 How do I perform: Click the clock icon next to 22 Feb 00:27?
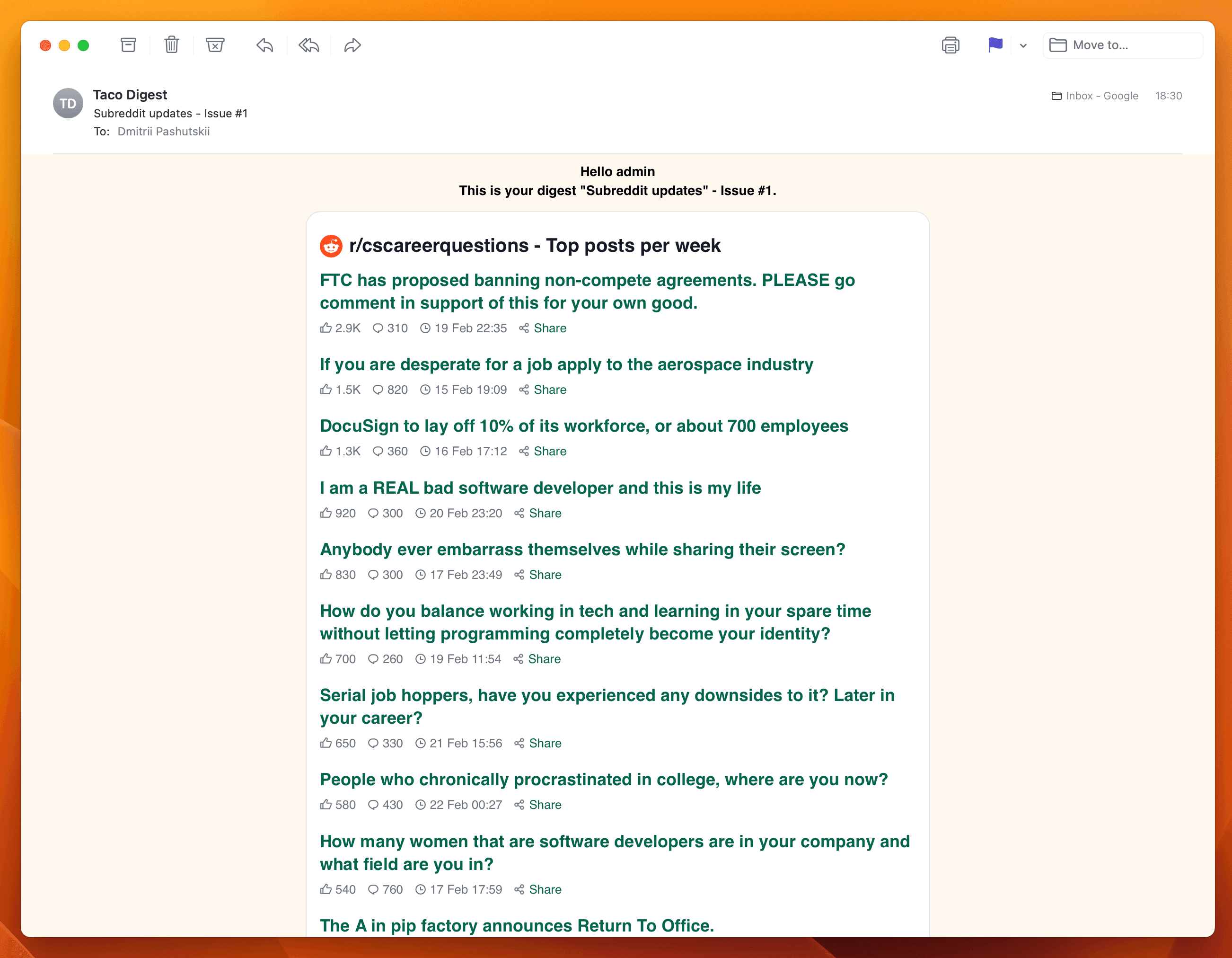click(x=421, y=805)
